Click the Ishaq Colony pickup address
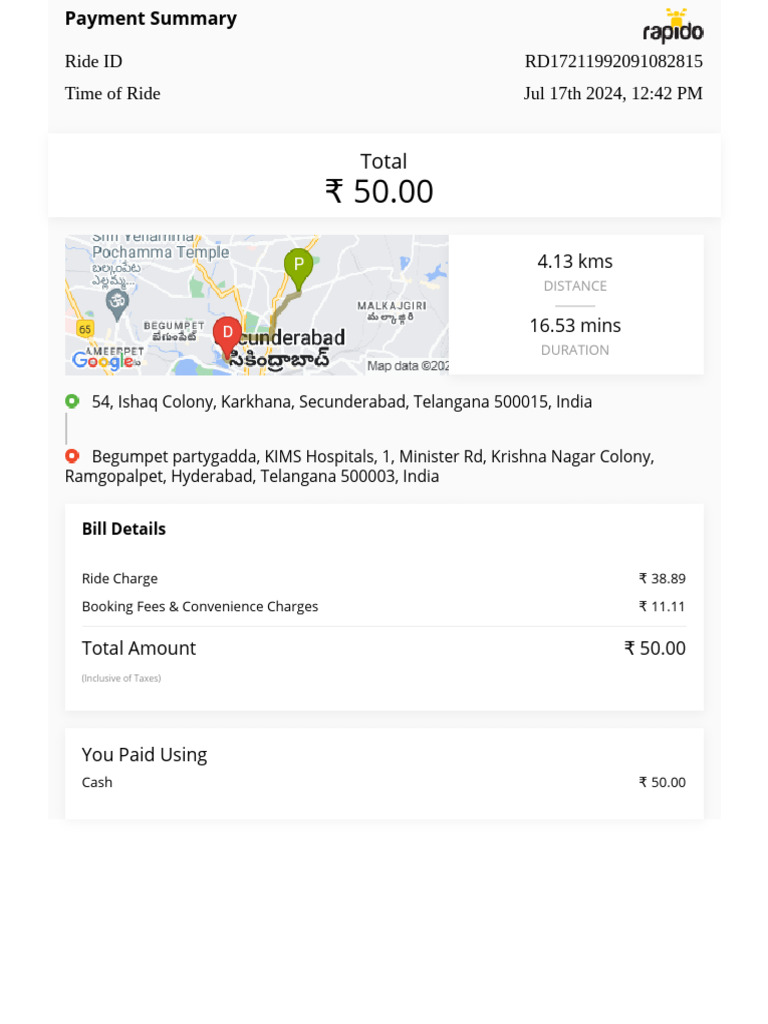The width and height of the screenshot is (768, 1024). pyautogui.click(x=342, y=402)
